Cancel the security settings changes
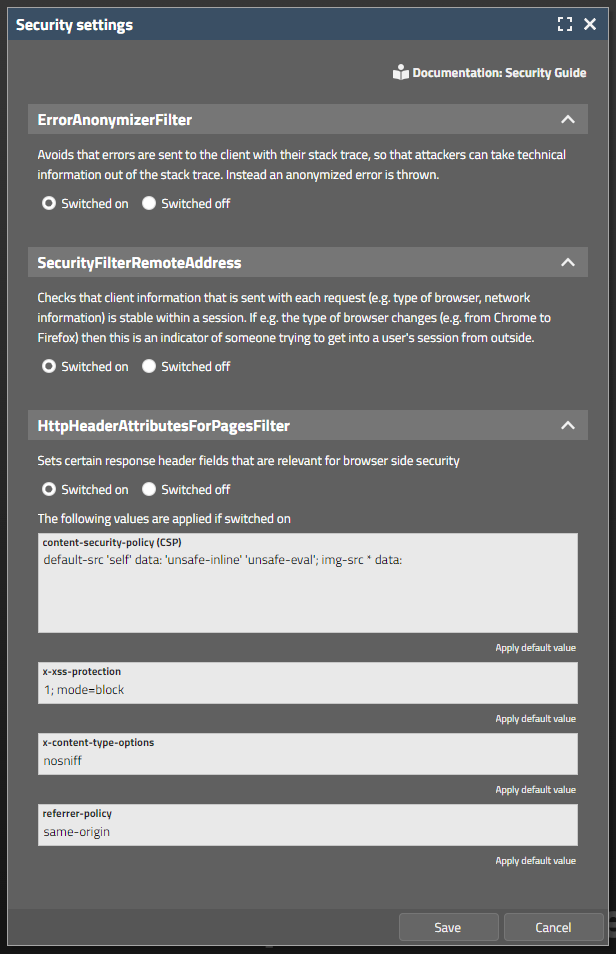This screenshot has width=616, height=954. [x=553, y=927]
